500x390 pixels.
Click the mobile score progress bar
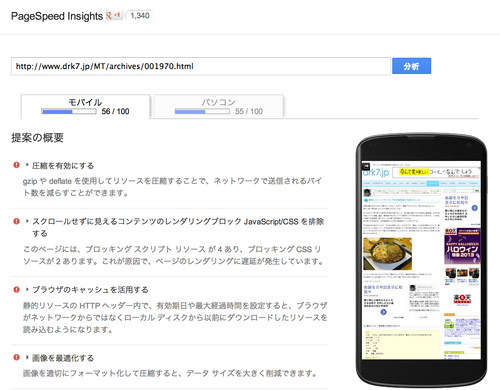(69, 111)
